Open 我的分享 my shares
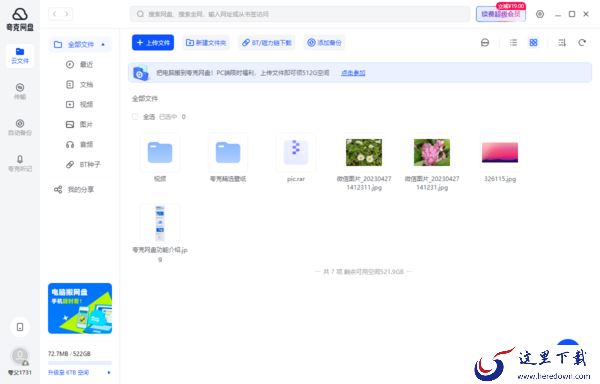 coord(74,189)
